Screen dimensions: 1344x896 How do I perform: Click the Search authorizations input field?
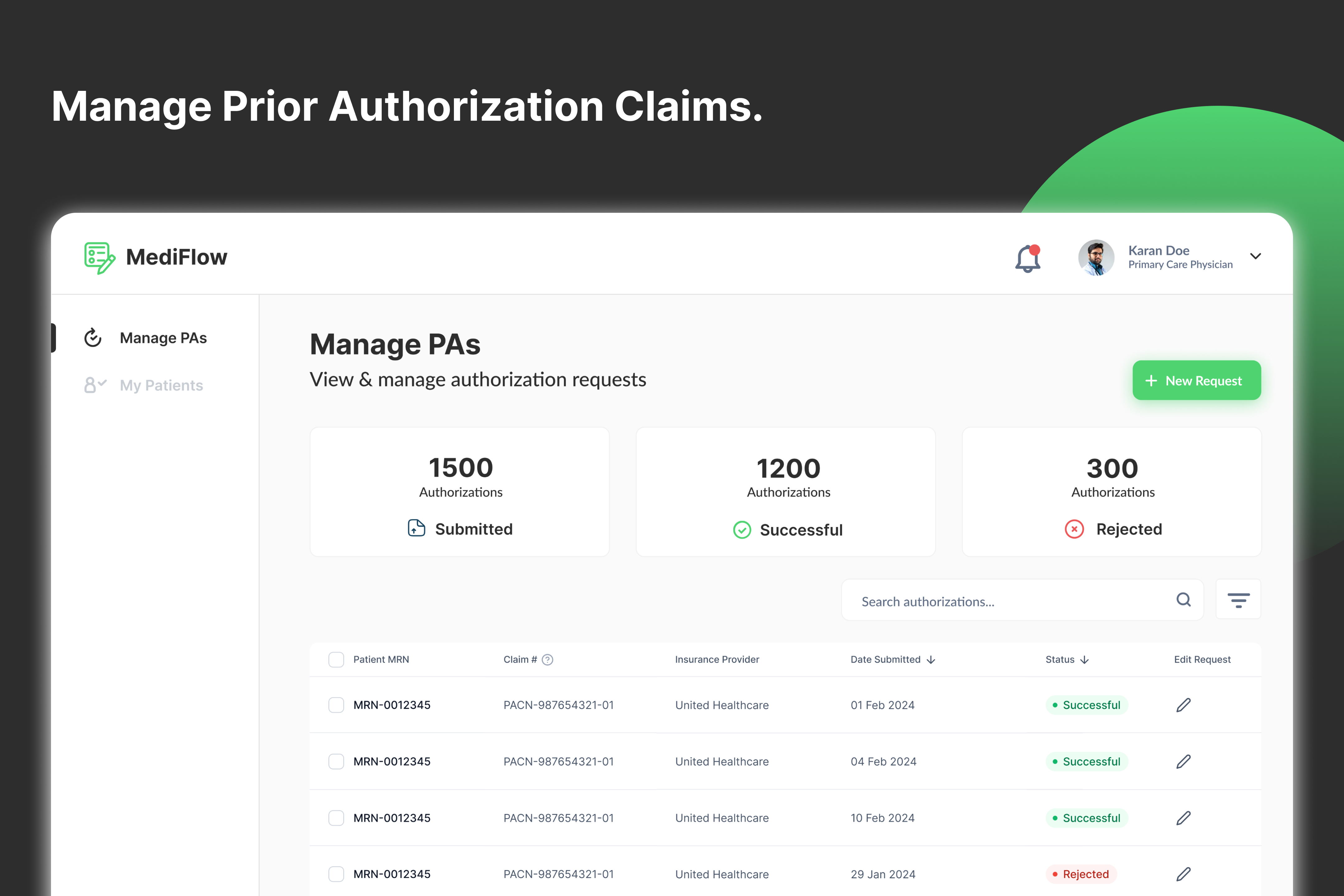pyautogui.click(x=1006, y=601)
